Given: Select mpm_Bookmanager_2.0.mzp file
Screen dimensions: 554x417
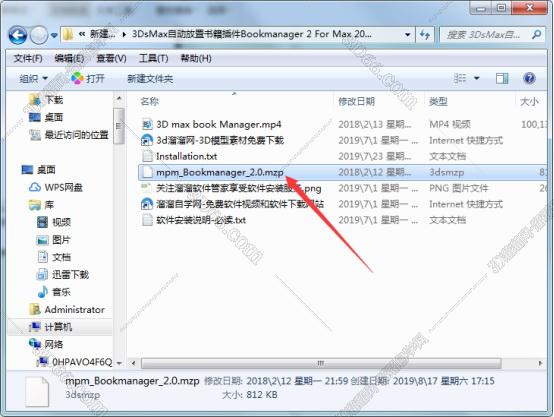Looking at the screenshot, I should click(220, 172).
